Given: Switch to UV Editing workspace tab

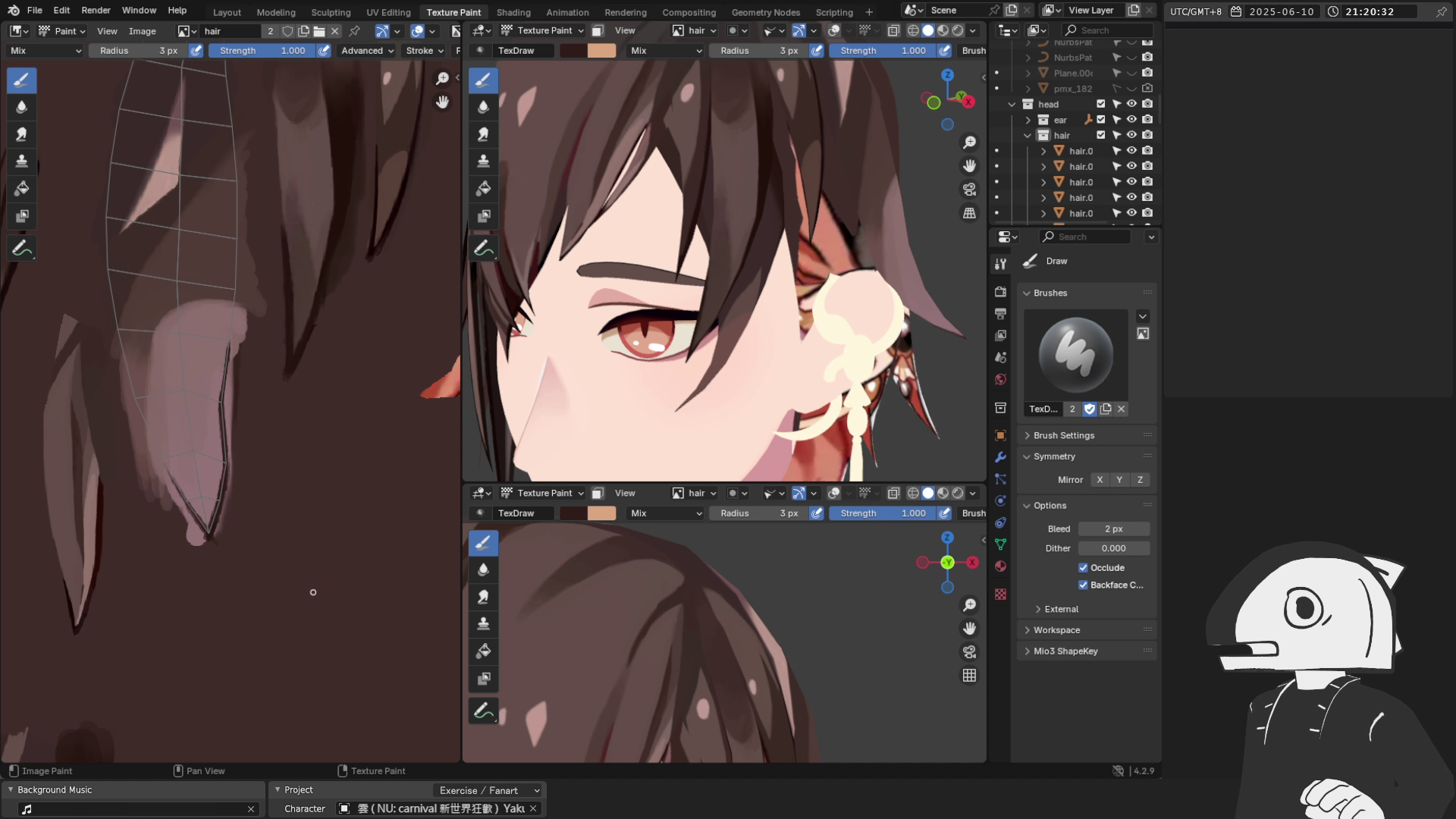Looking at the screenshot, I should coord(388,12).
